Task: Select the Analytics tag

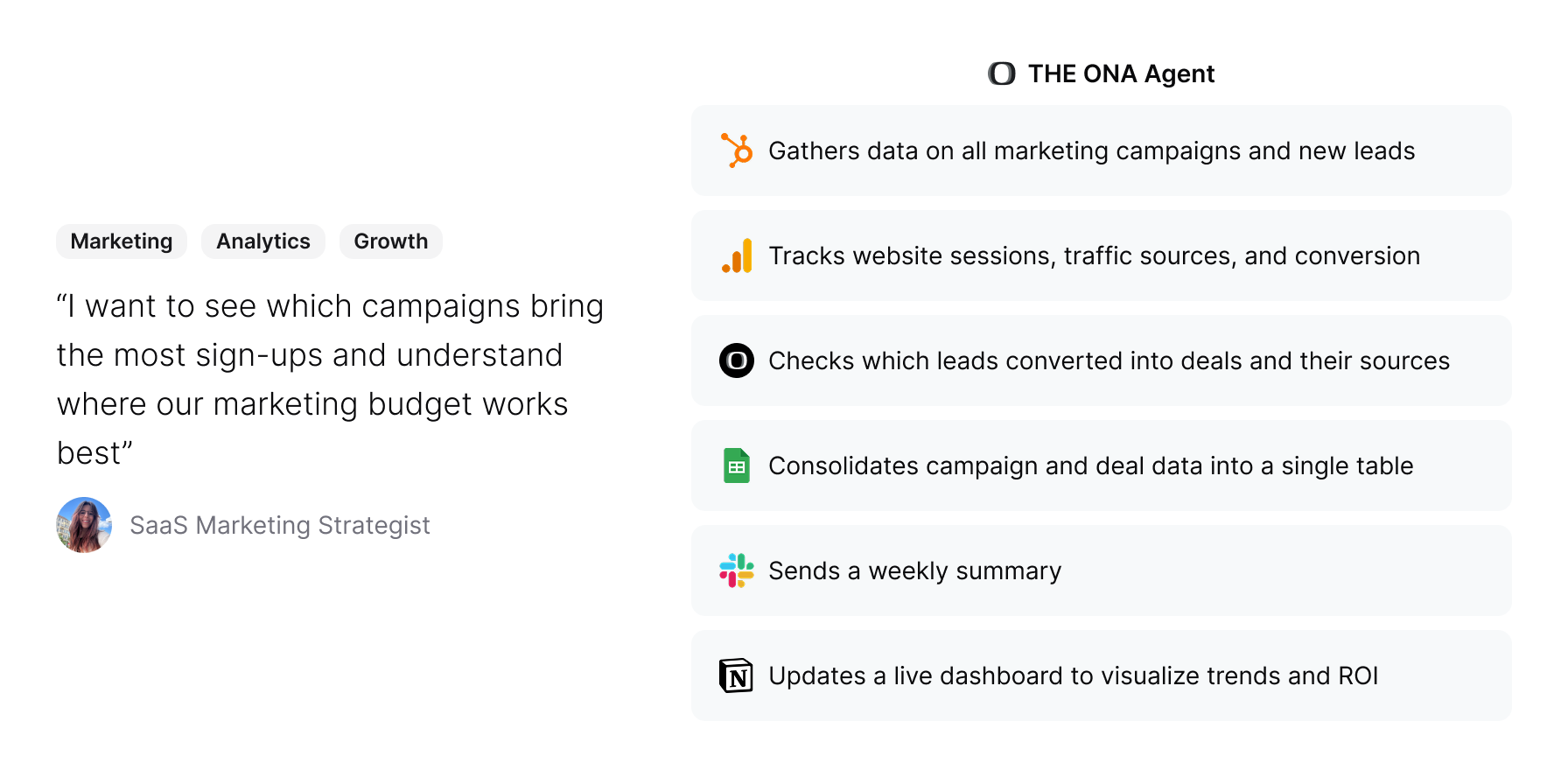Action: click(263, 241)
